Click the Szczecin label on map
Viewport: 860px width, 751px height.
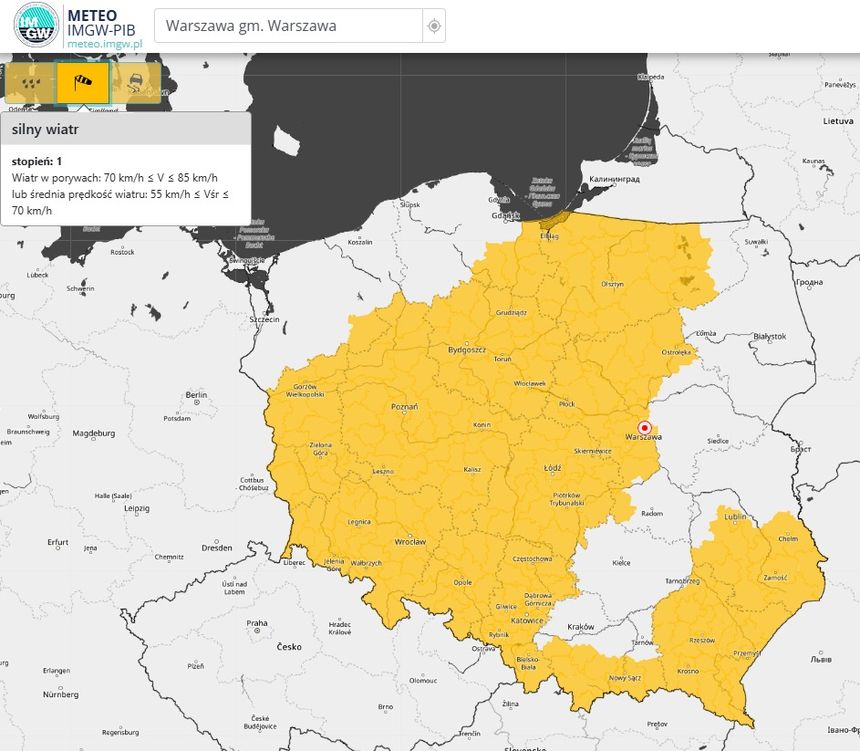tap(264, 319)
